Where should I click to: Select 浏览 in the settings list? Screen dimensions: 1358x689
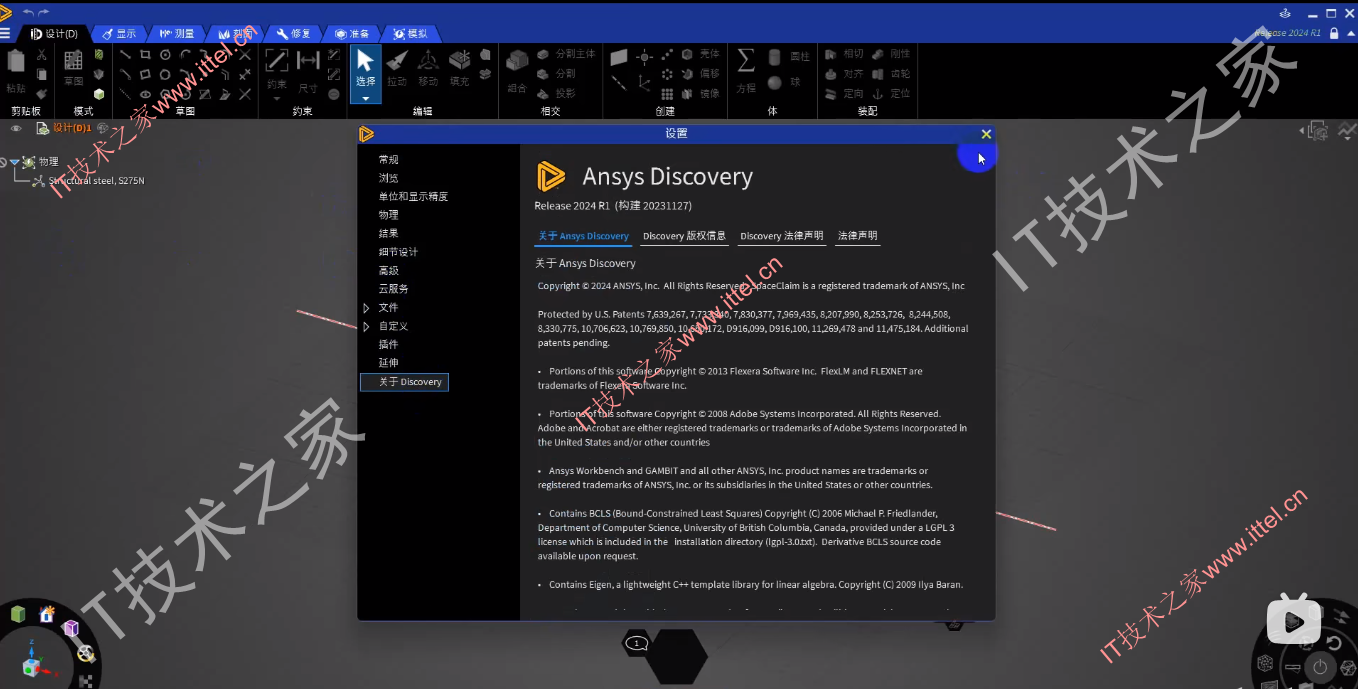pos(388,178)
